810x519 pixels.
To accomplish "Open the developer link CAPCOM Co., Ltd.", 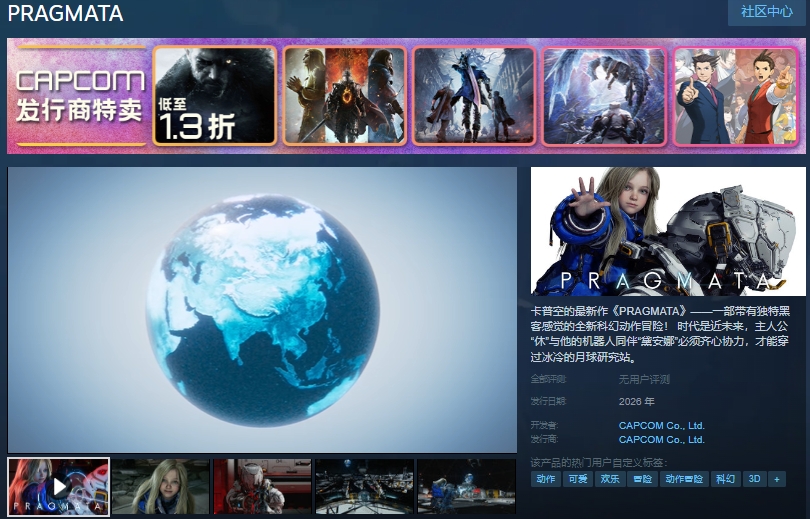I will click(661, 426).
